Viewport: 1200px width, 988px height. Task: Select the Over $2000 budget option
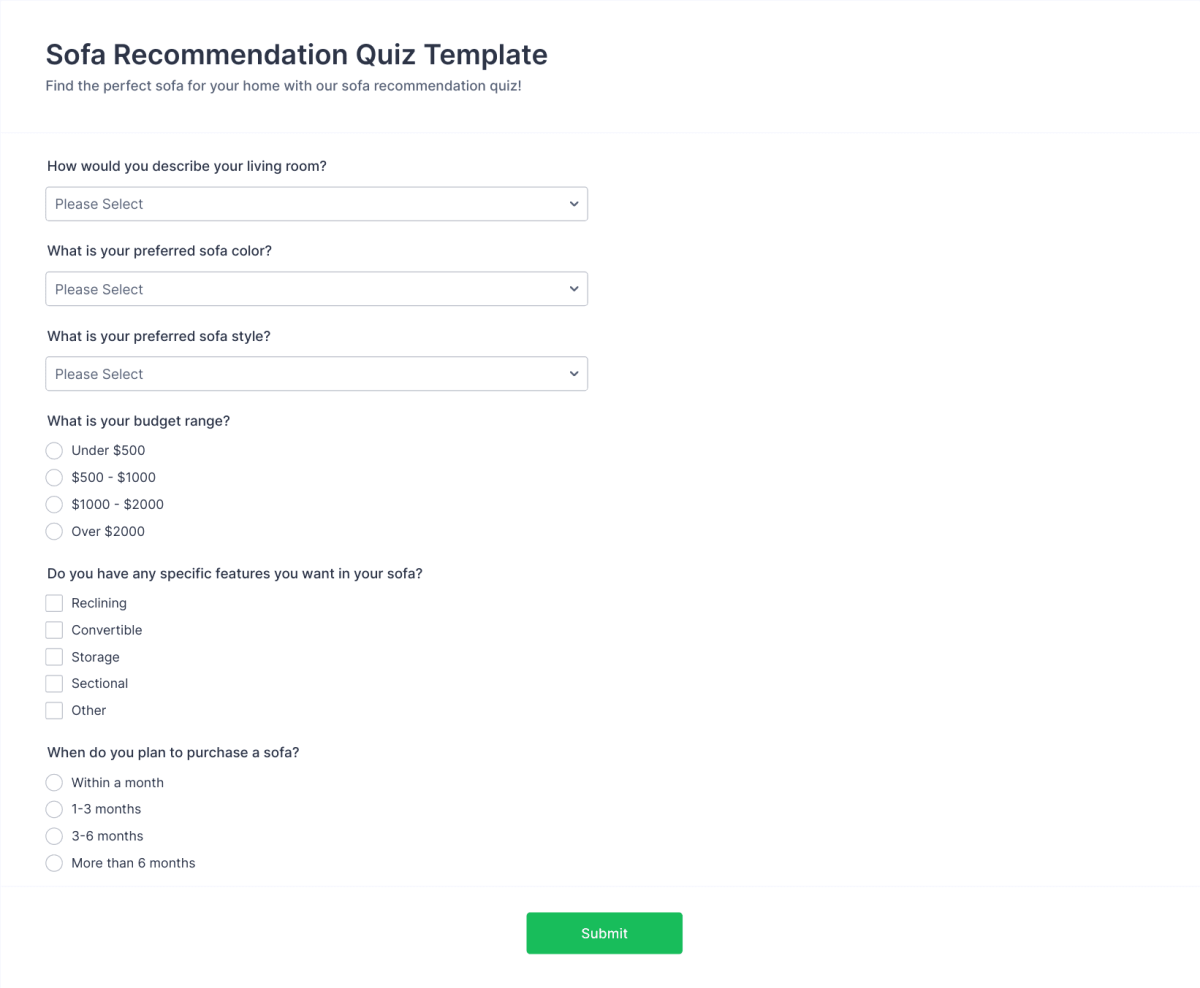coord(54,531)
